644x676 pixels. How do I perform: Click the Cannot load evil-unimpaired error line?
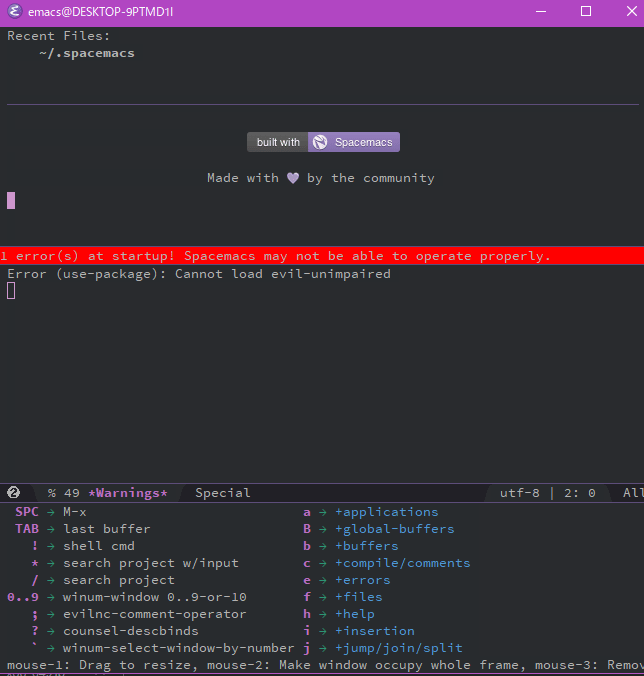coord(199,274)
